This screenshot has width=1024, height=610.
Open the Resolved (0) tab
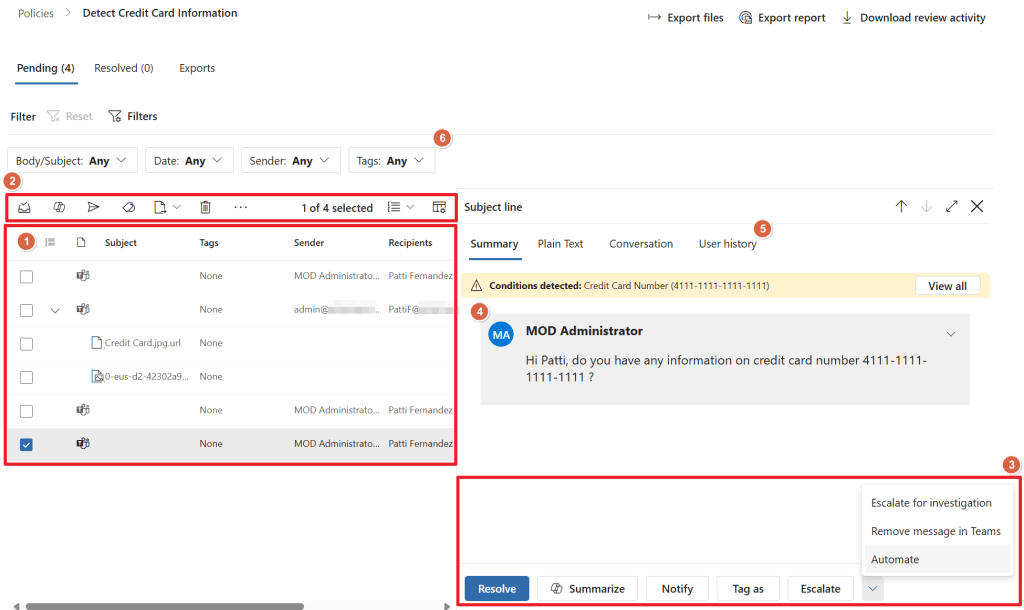click(123, 68)
